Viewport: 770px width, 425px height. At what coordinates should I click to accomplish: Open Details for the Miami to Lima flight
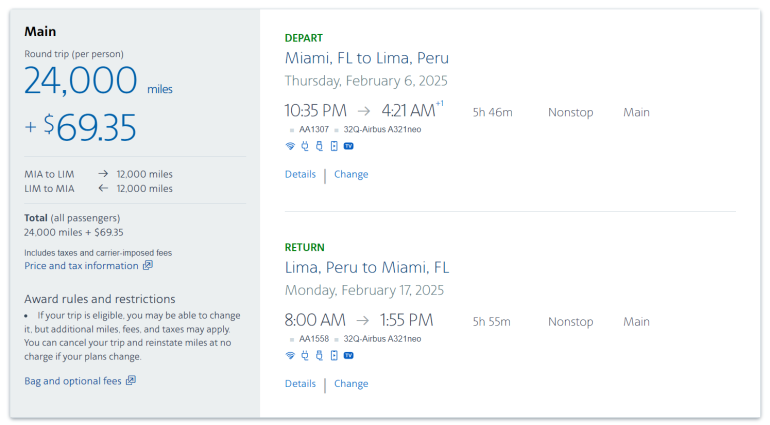(x=300, y=174)
